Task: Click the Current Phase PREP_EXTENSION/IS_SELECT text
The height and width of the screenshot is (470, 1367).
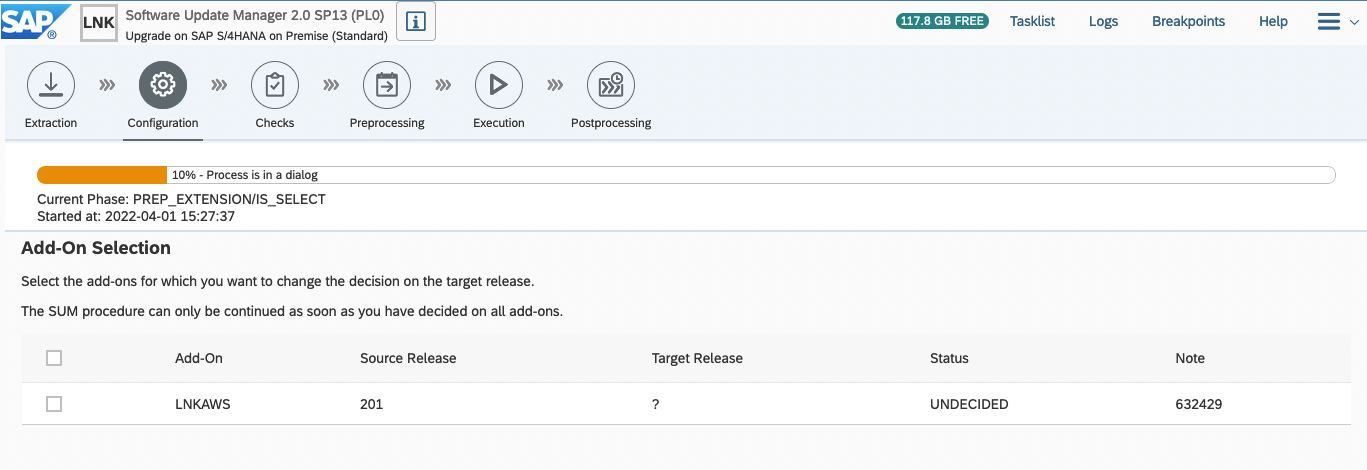Action: 181,199
